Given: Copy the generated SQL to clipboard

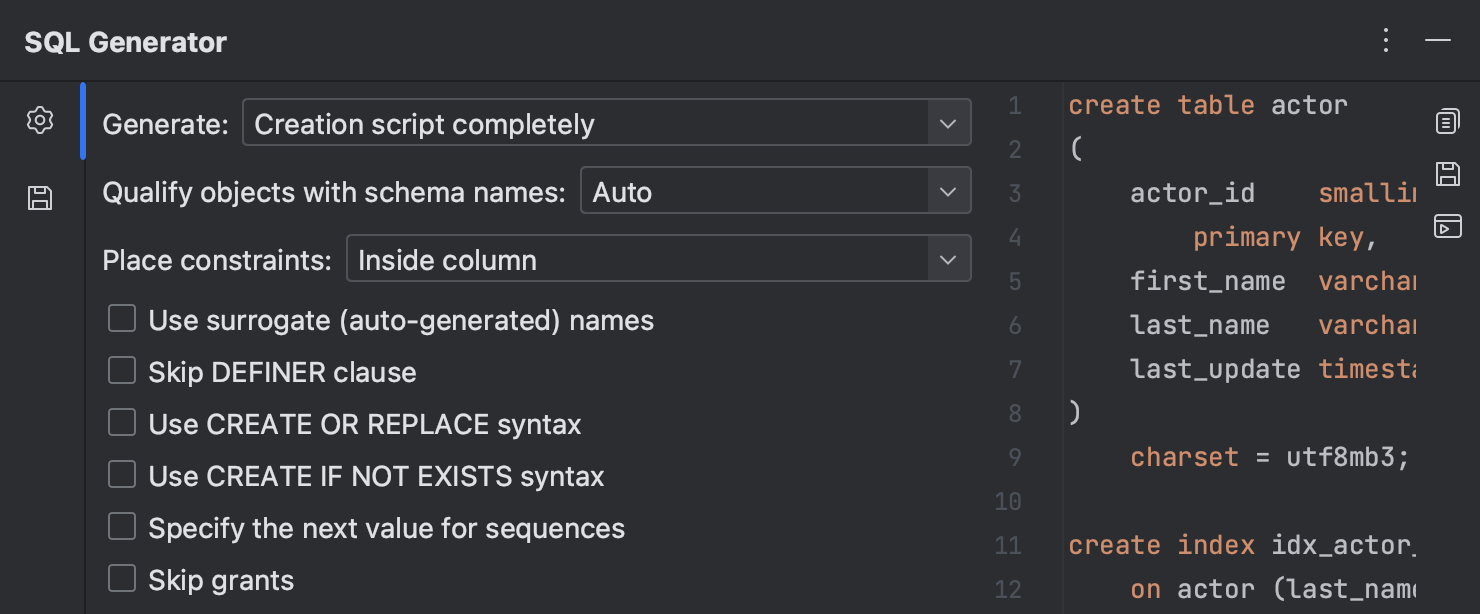Looking at the screenshot, I should (x=1447, y=120).
